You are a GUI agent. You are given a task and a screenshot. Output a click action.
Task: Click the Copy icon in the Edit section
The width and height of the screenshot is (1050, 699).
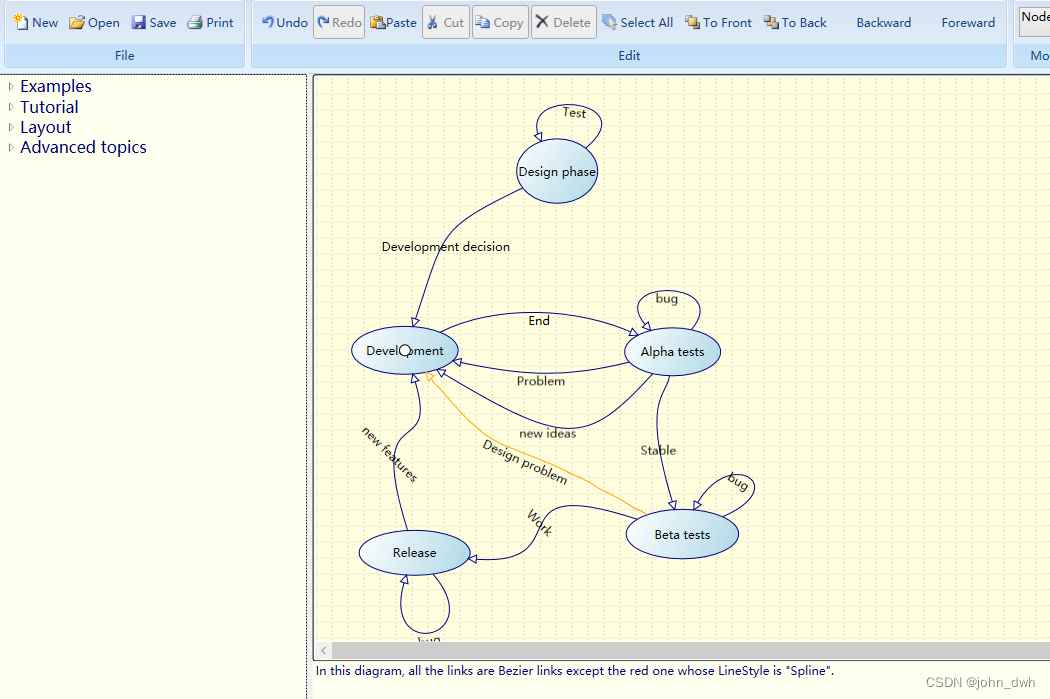pyautogui.click(x=499, y=21)
